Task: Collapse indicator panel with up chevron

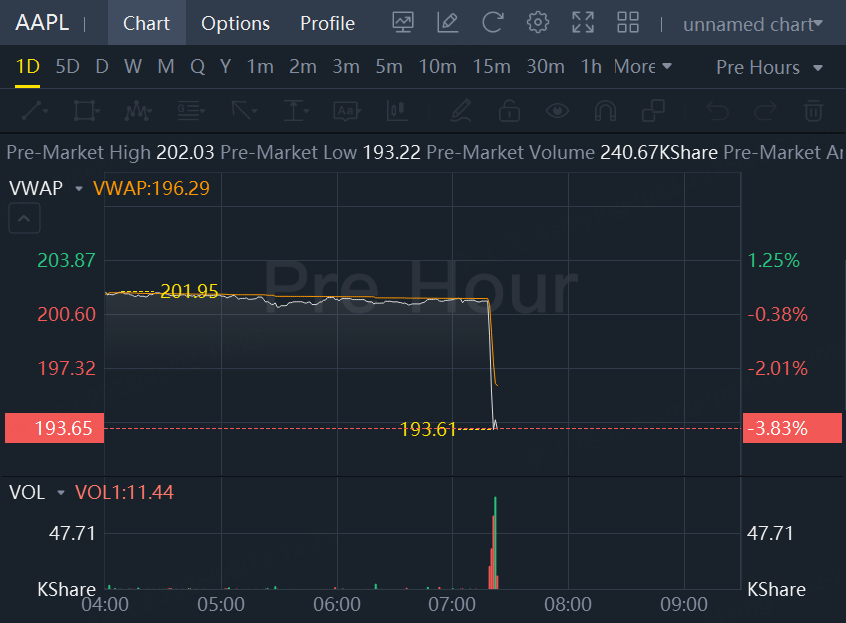Action: click(25, 217)
